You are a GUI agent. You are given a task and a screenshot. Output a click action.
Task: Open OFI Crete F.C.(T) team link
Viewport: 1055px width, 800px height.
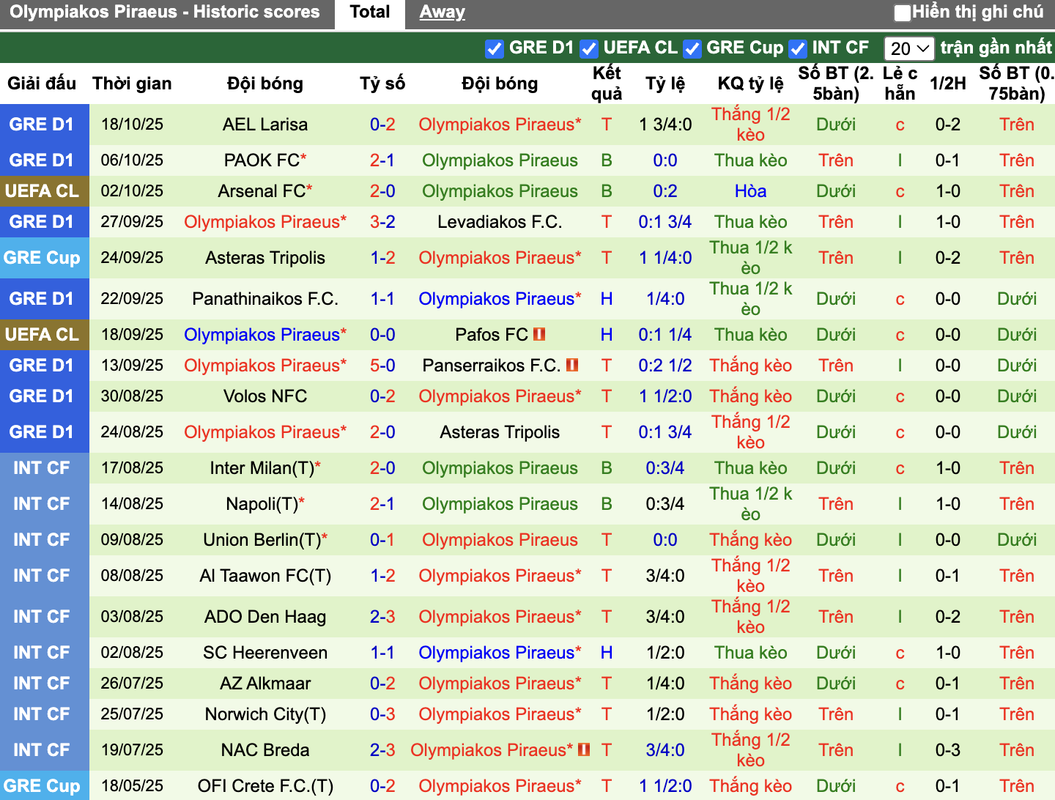pyautogui.click(x=265, y=786)
